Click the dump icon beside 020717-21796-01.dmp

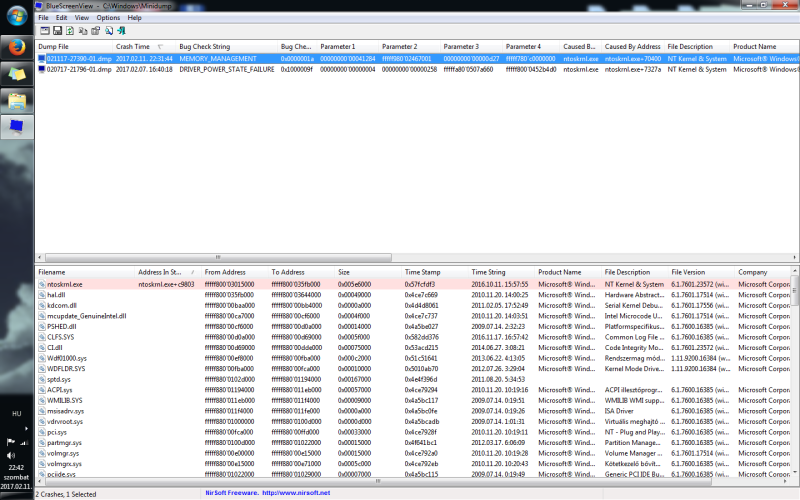coord(42,69)
